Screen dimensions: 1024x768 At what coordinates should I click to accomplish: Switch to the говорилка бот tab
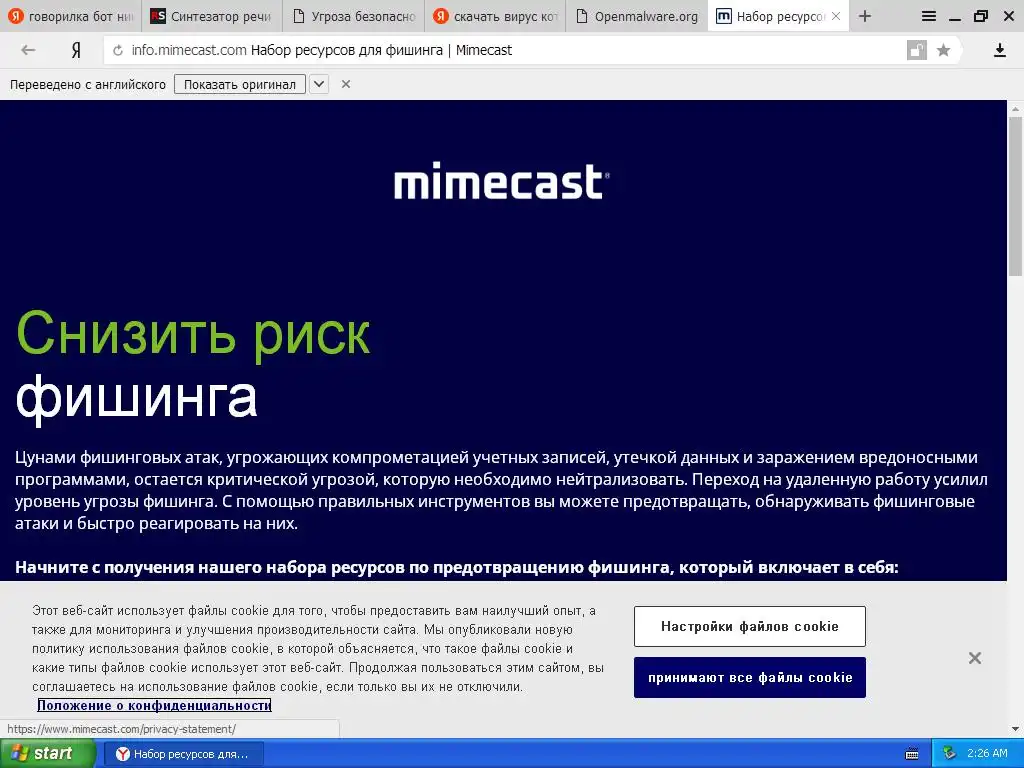(71, 16)
